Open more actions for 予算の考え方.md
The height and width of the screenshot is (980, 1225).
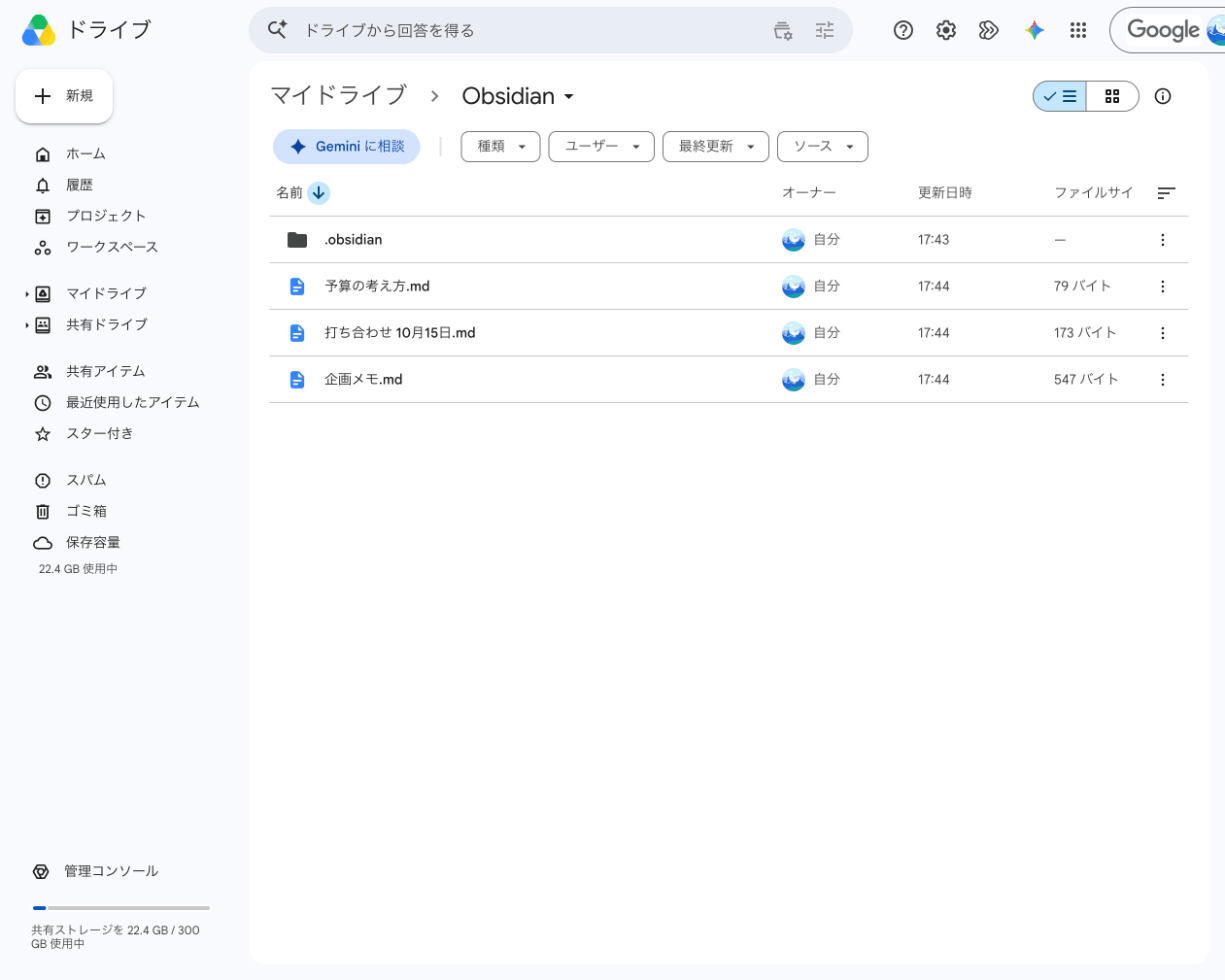(1162, 286)
